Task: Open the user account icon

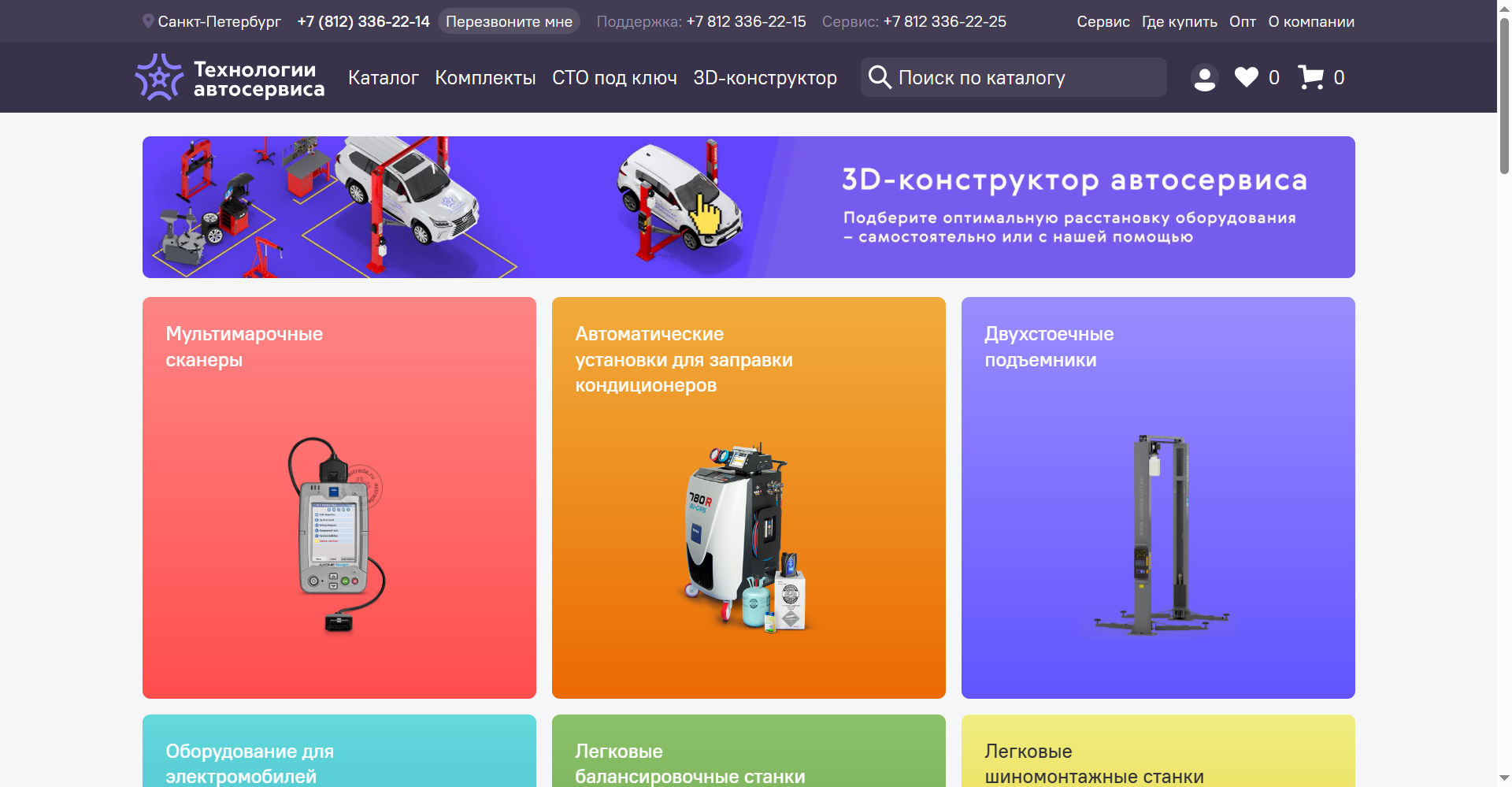Action: [x=1204, y=76]
